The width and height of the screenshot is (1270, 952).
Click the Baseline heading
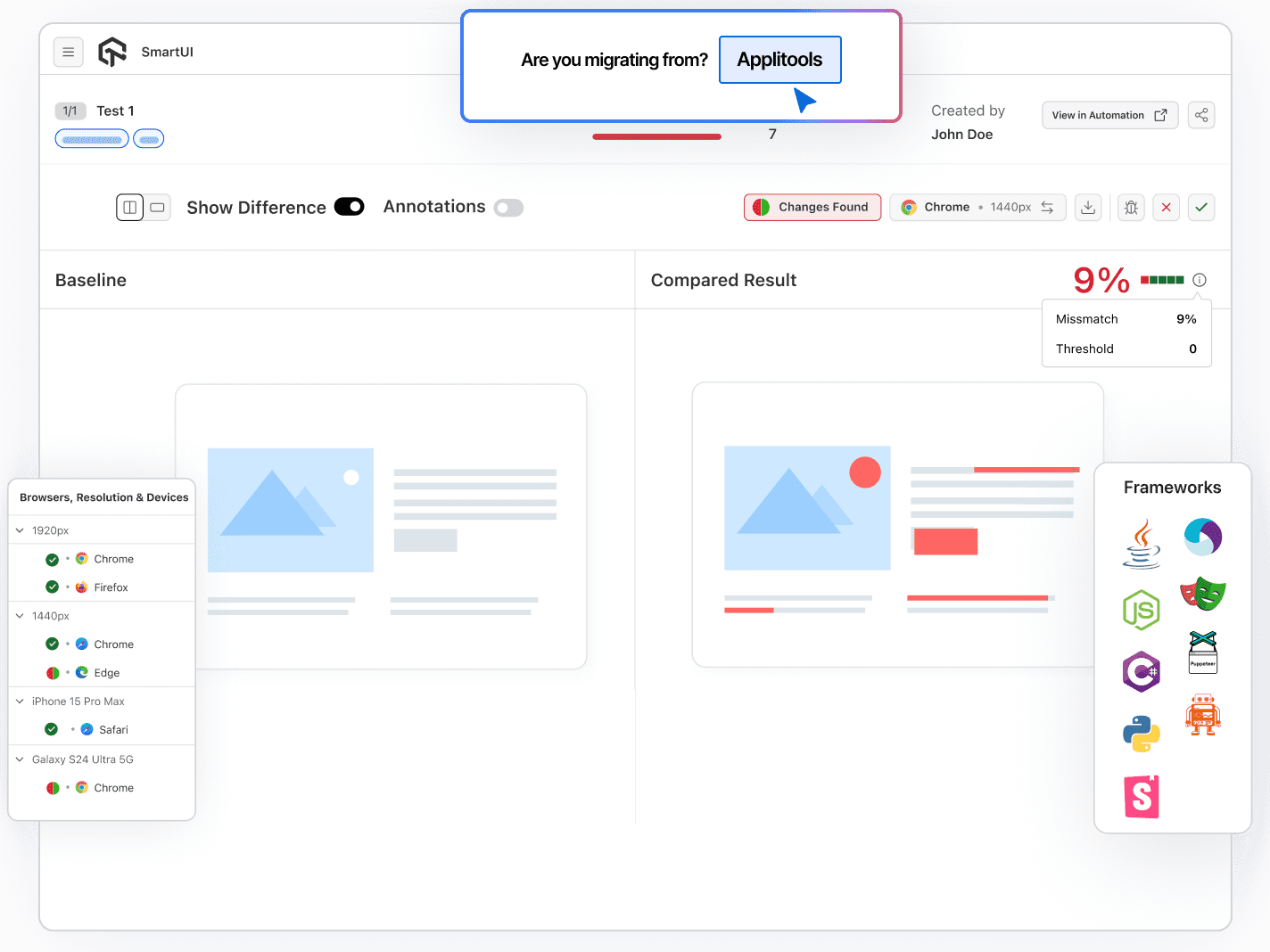click(x=91, y=280)
